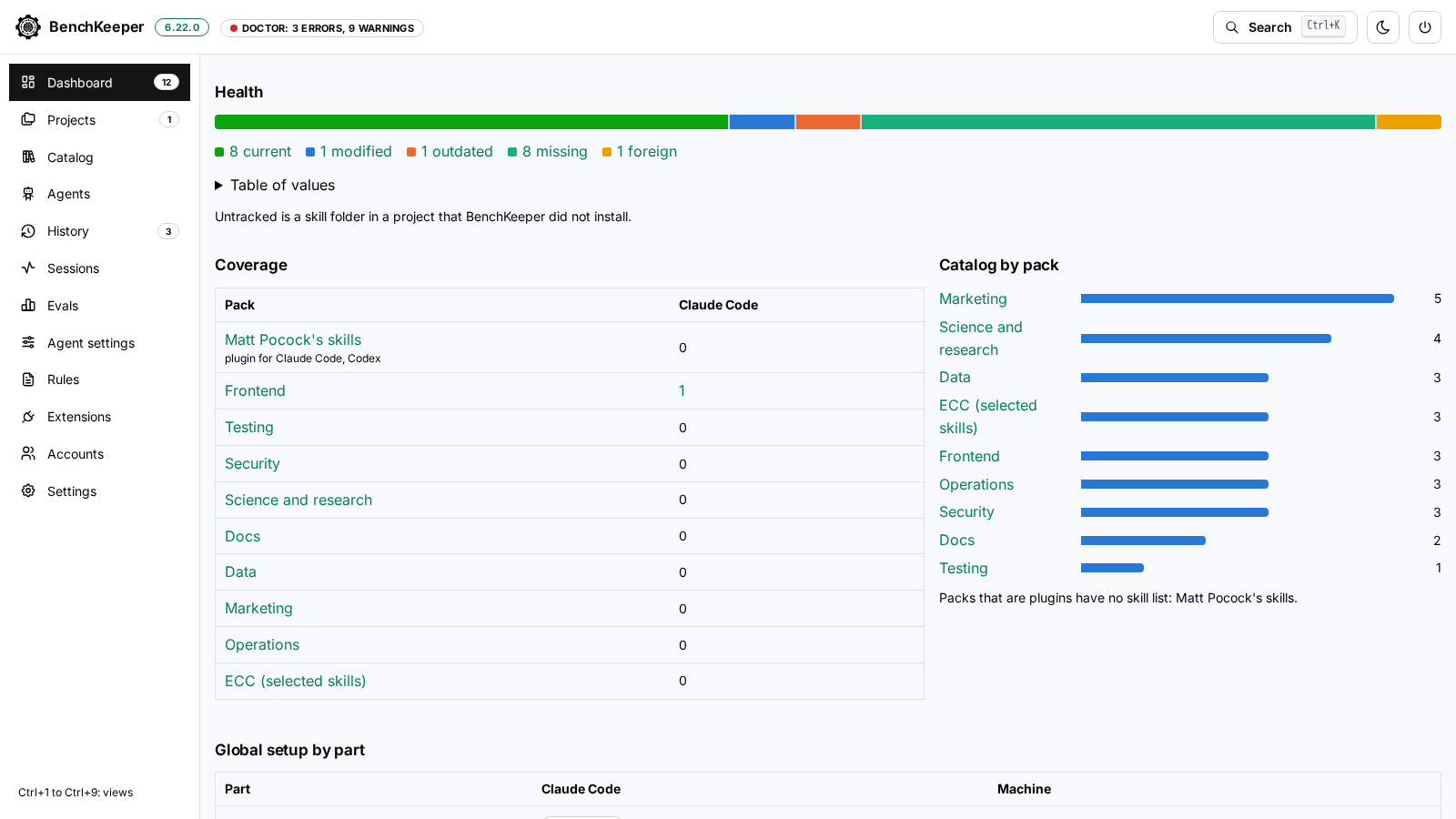
Task: Click the power icon button
Action: 1425,27
